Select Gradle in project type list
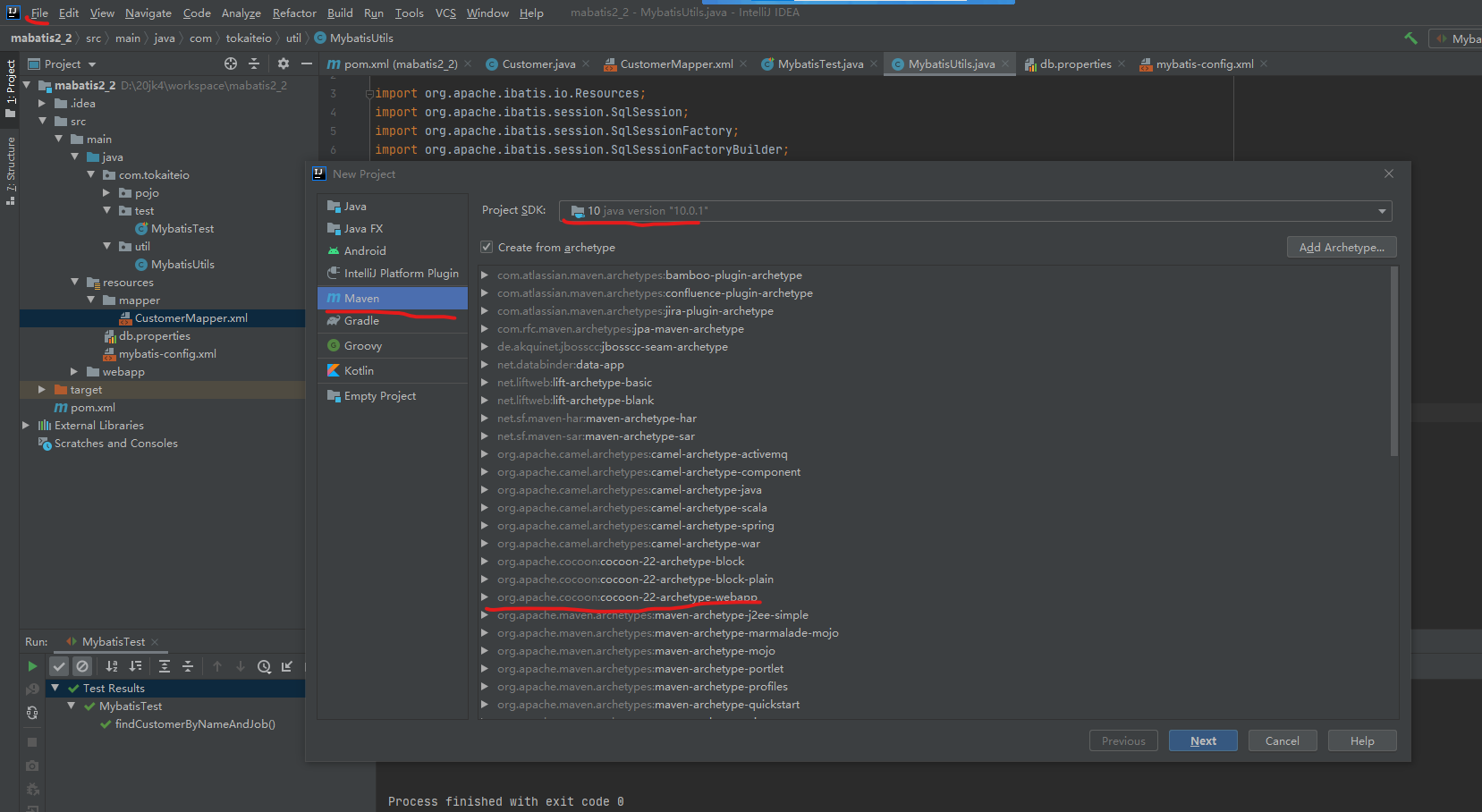 (393, 321)
